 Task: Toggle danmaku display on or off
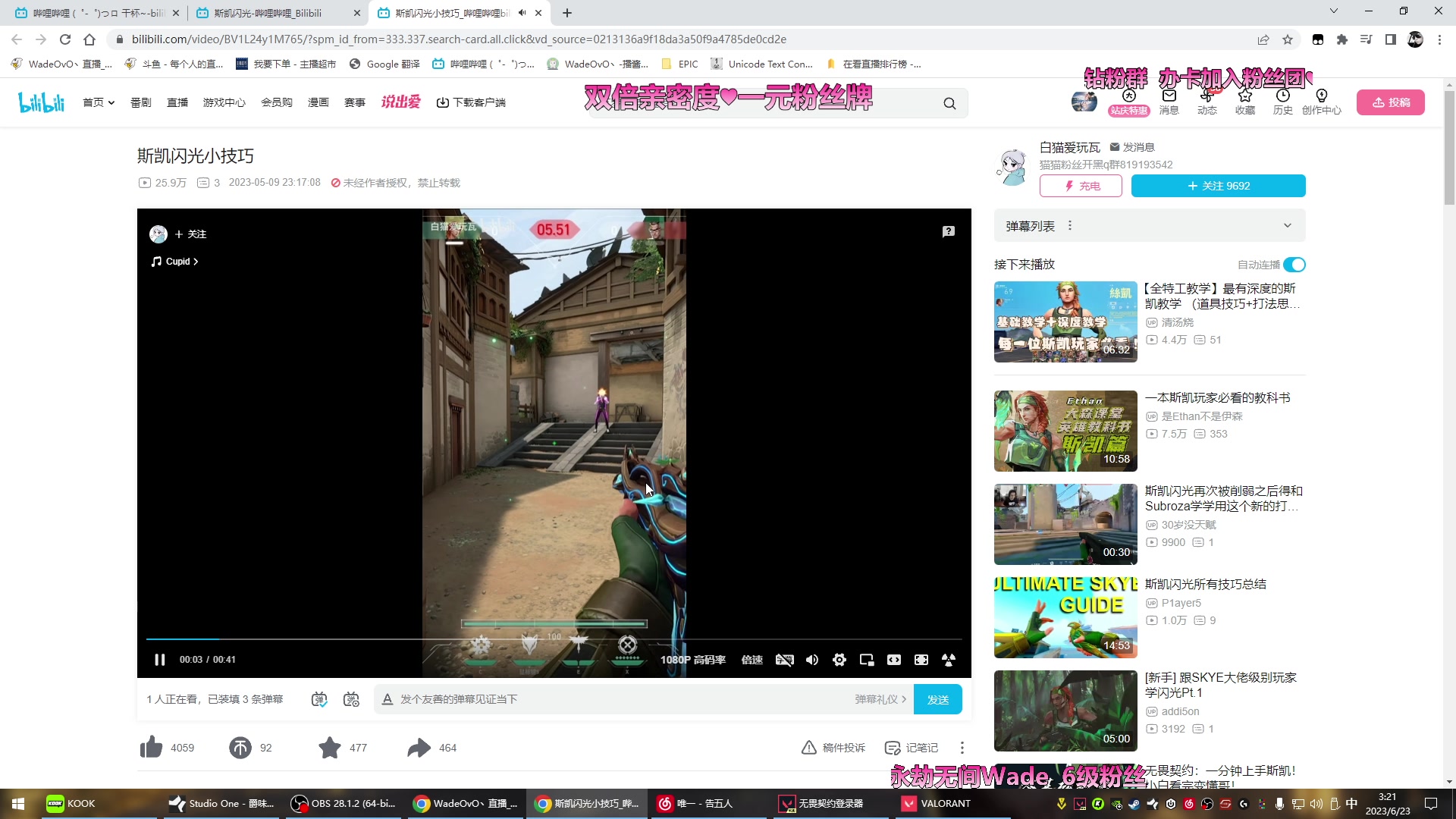coord(319,699)
